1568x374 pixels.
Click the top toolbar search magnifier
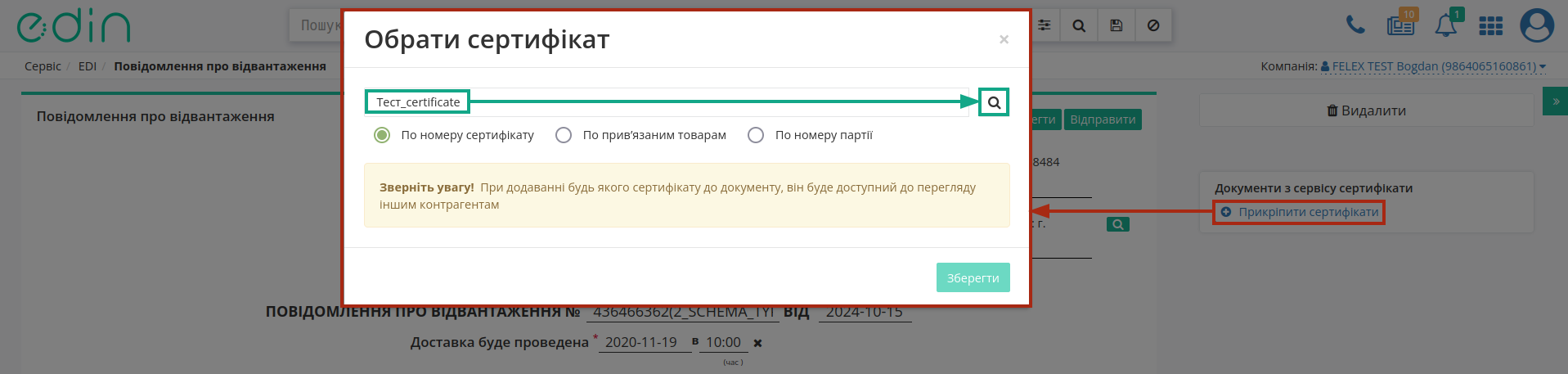[1079, 25]
